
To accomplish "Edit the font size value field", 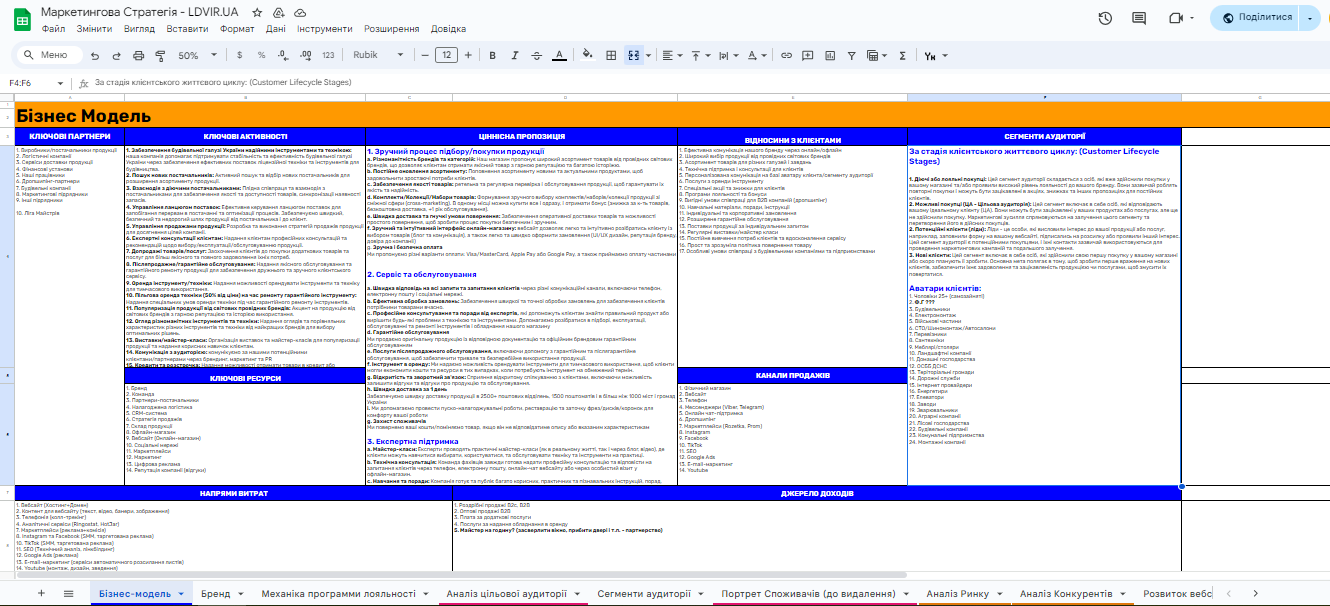I will (446, 55).
